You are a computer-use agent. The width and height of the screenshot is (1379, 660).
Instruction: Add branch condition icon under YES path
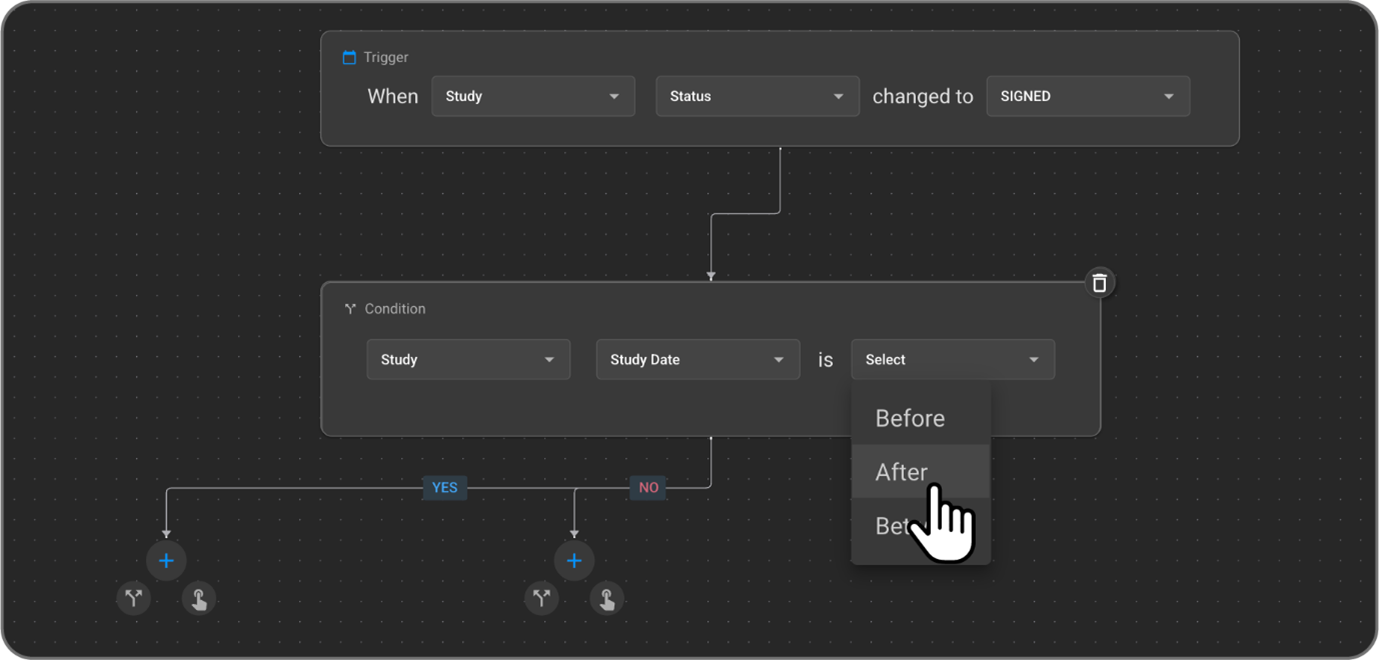tap(134, 598)
